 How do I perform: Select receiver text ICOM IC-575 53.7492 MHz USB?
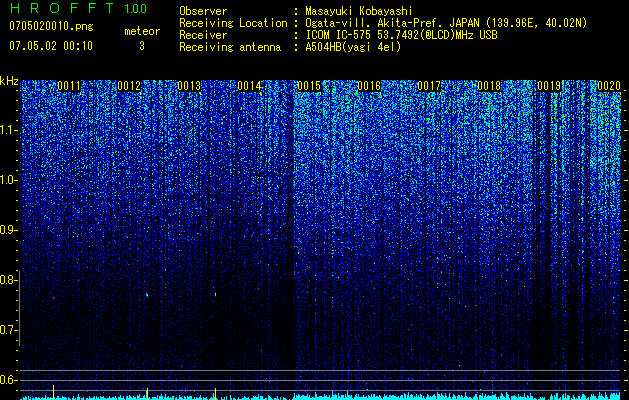pyautogui.click(x=401, y=35)
